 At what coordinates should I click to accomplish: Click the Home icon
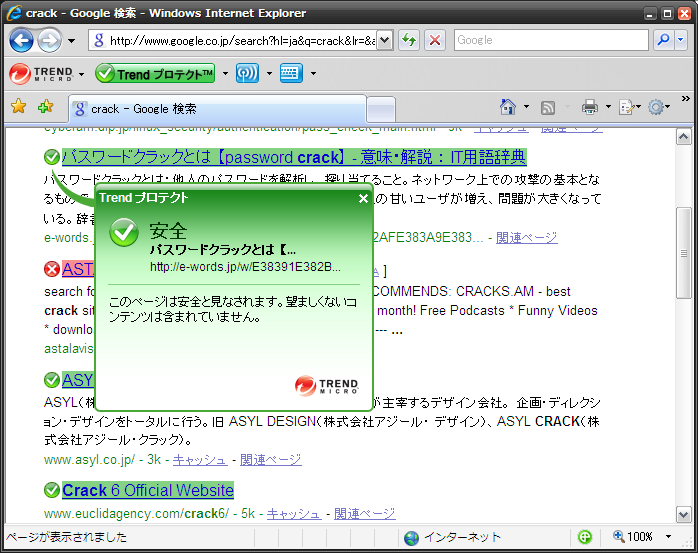coord(508,107)
